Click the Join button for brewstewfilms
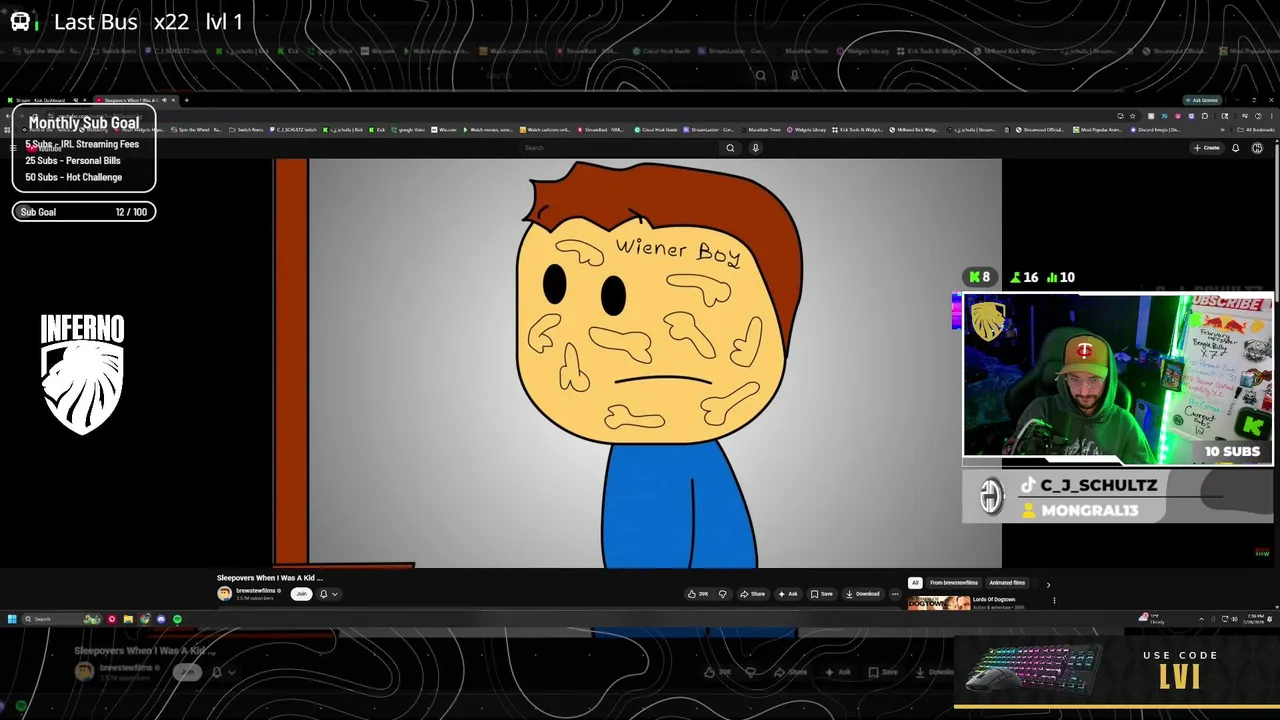1280x720 pixels. [301, 594]
